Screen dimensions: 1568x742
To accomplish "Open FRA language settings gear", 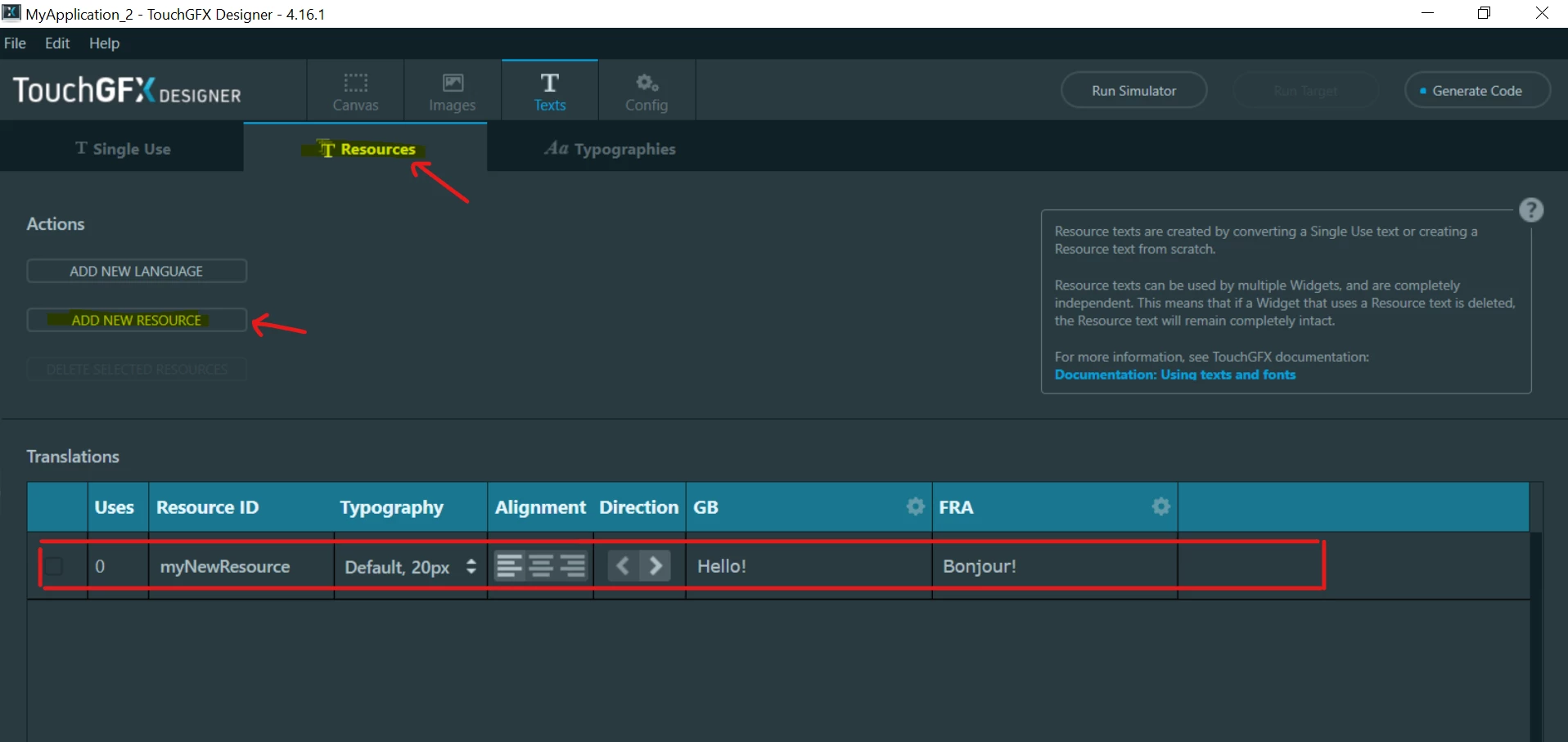I will point(1160,506).
